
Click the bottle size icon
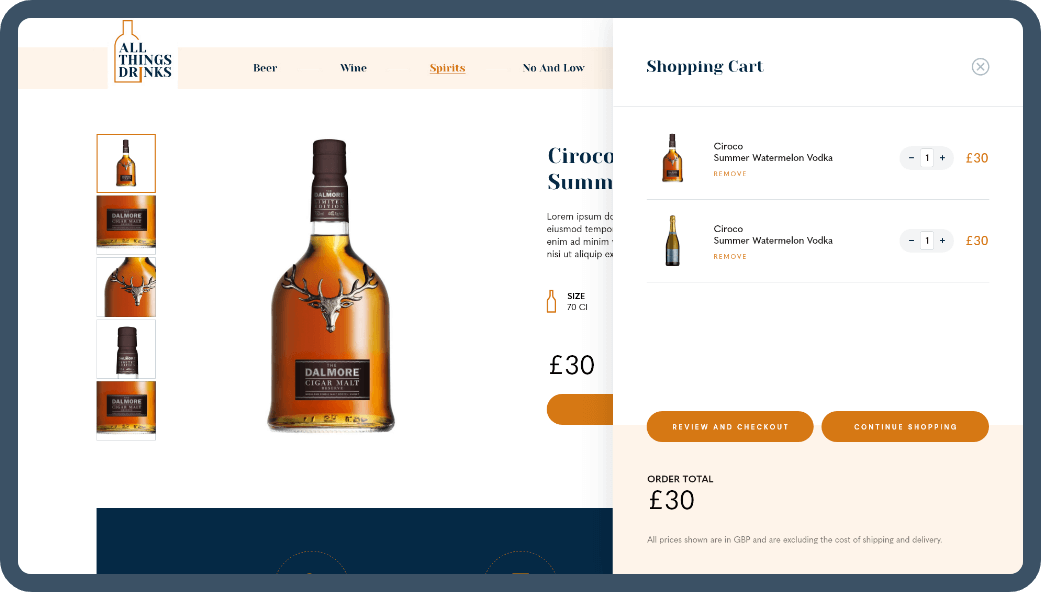coord(551,301)
